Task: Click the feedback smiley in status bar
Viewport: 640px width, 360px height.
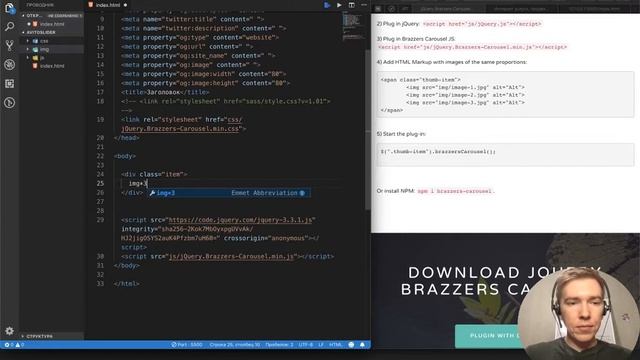Action: click(x=351, y=345)
